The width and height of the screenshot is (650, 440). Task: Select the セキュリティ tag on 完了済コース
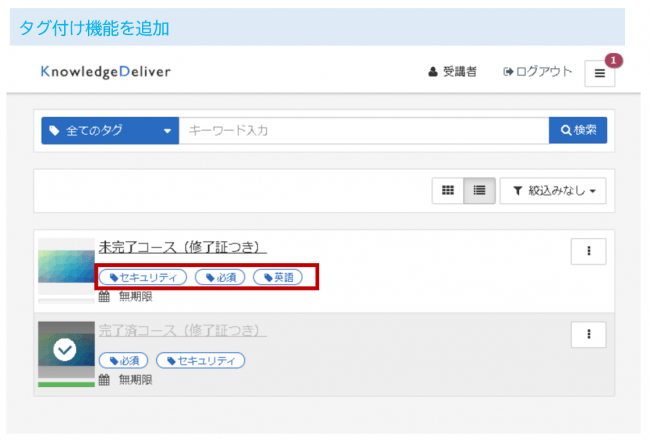(x=200, y=360)
